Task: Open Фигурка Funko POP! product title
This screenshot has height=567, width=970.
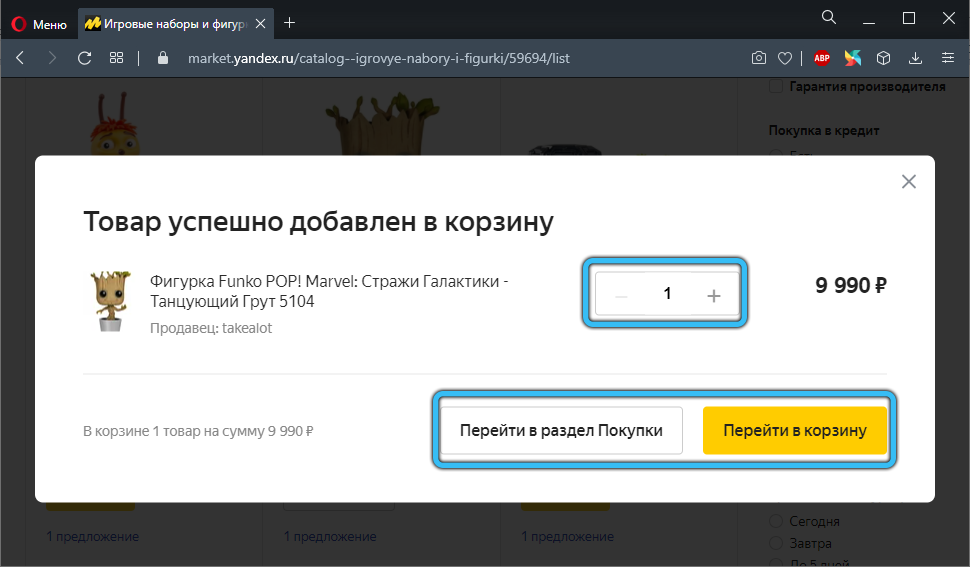Action: pyautogui.click(x=328, y=291)
